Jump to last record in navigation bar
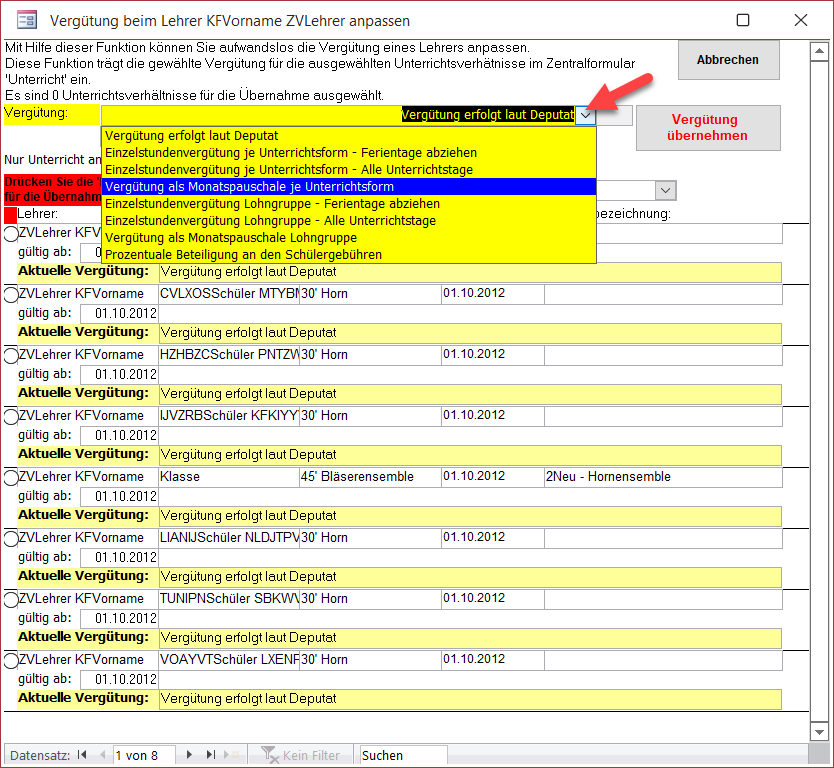 click(210, 755)
